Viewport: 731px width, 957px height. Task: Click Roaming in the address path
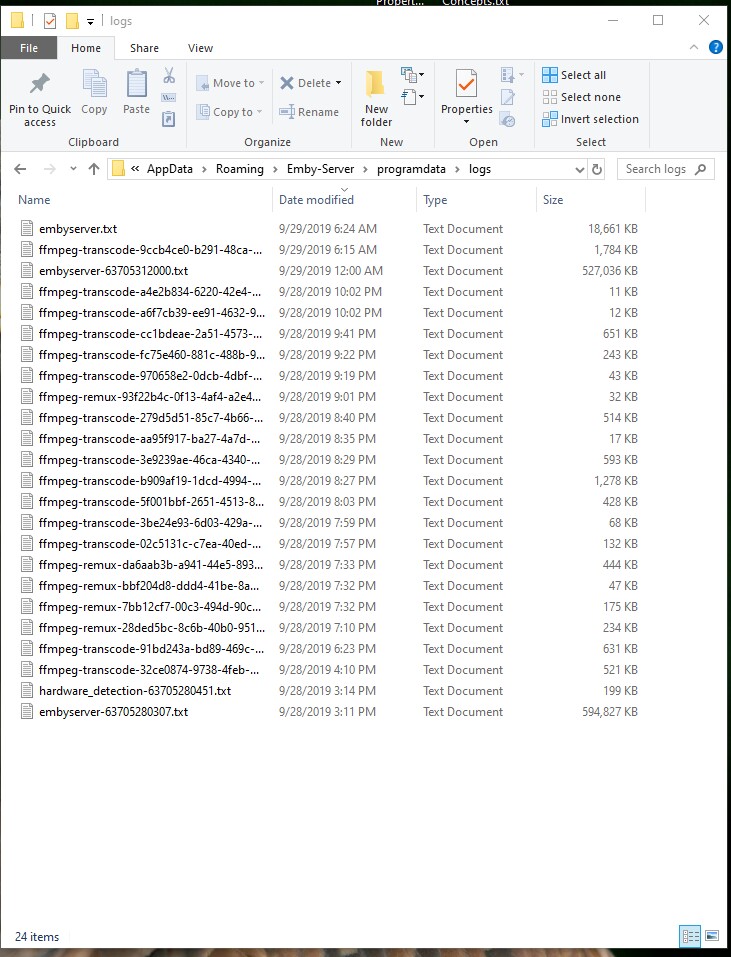(x=240, y=169)
